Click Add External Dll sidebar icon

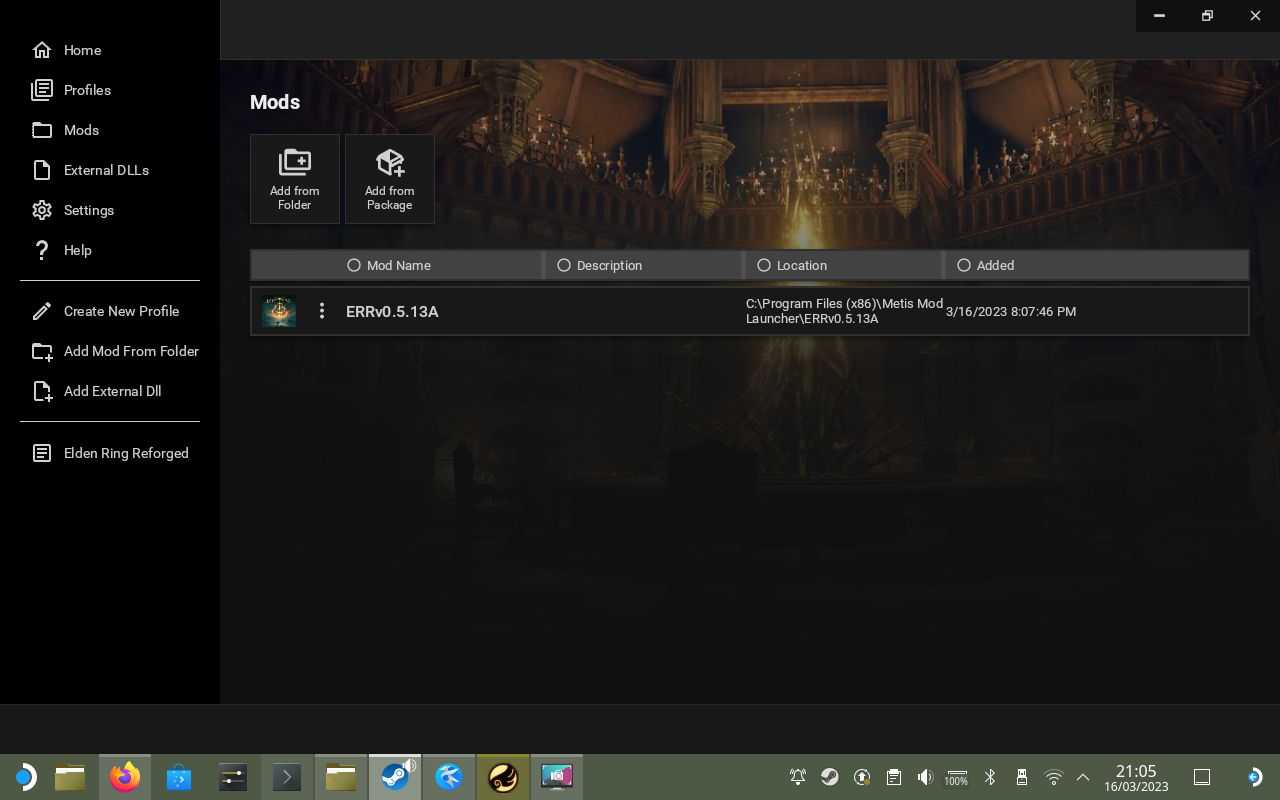[42, 391]
